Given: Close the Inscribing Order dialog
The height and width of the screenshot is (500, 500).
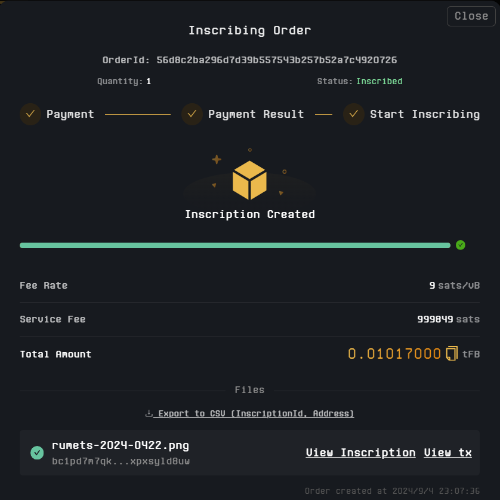Looking at the screenshot, I should (x=471, y=16).
